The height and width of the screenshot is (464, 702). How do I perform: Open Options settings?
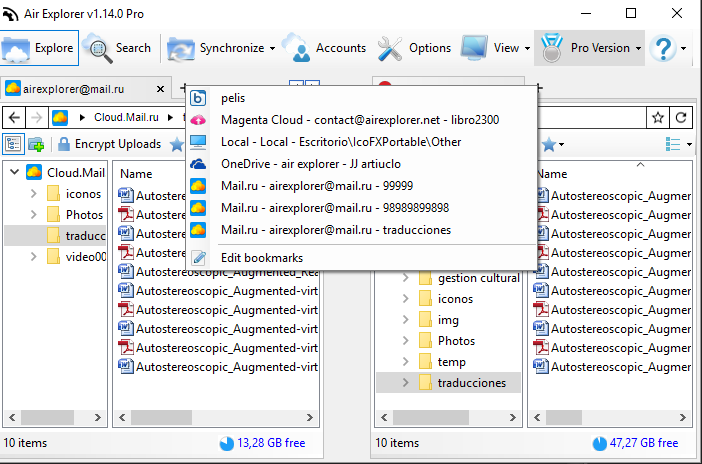[x=414, y=48]
